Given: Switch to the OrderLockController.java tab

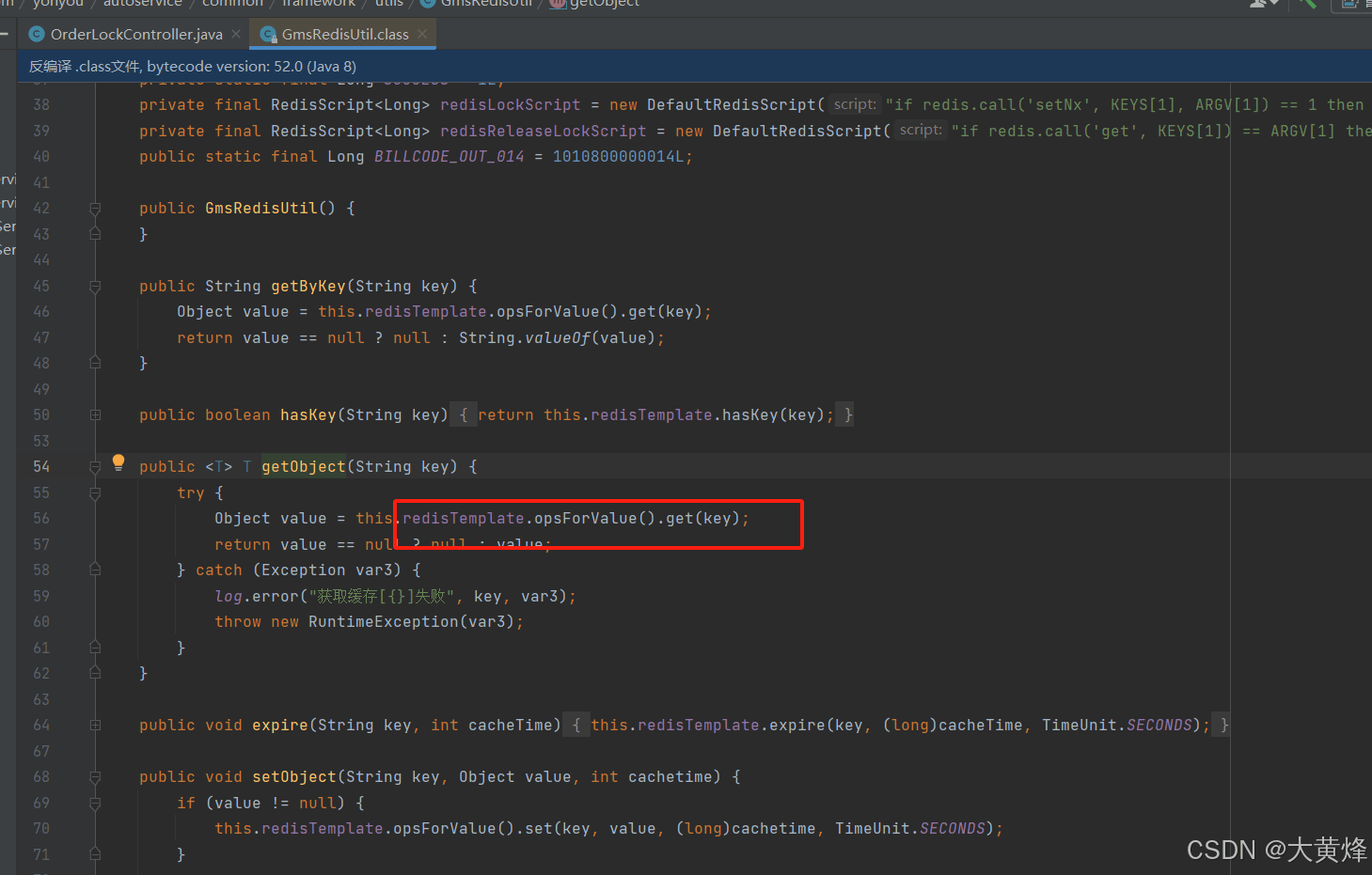Looking at the screenshot, I should pos(136,35).
